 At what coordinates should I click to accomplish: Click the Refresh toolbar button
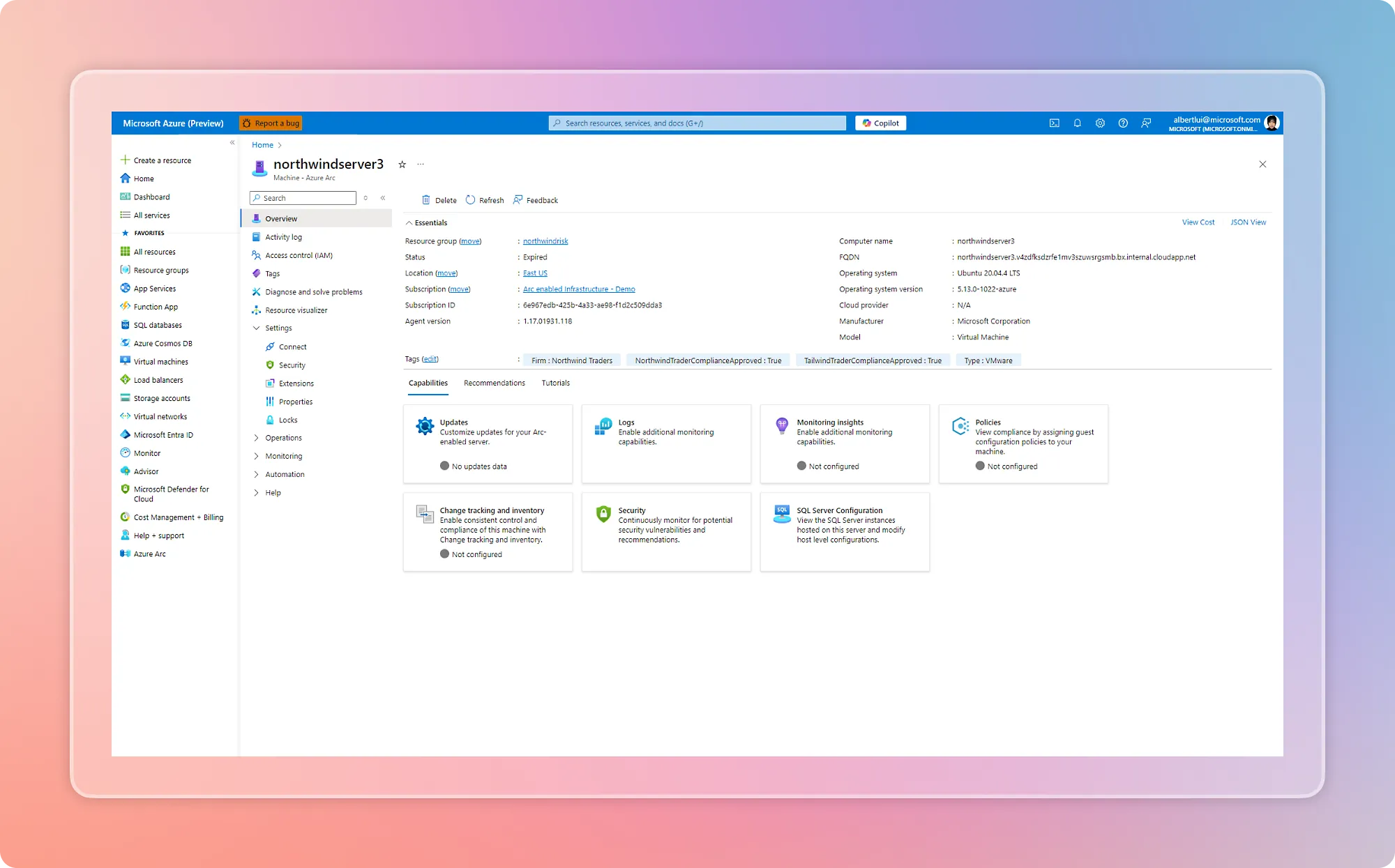[485, 200]
